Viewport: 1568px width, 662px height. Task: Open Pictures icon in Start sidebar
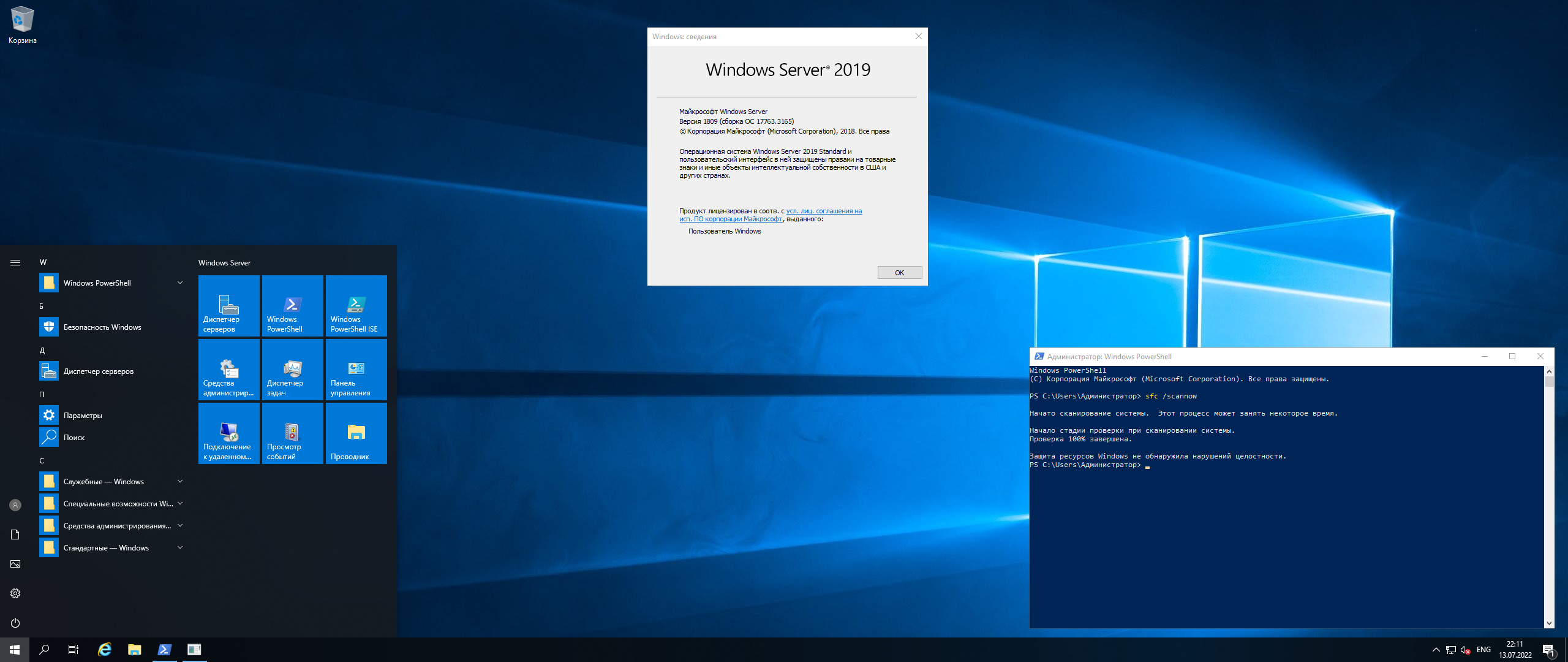coord(15,564)
